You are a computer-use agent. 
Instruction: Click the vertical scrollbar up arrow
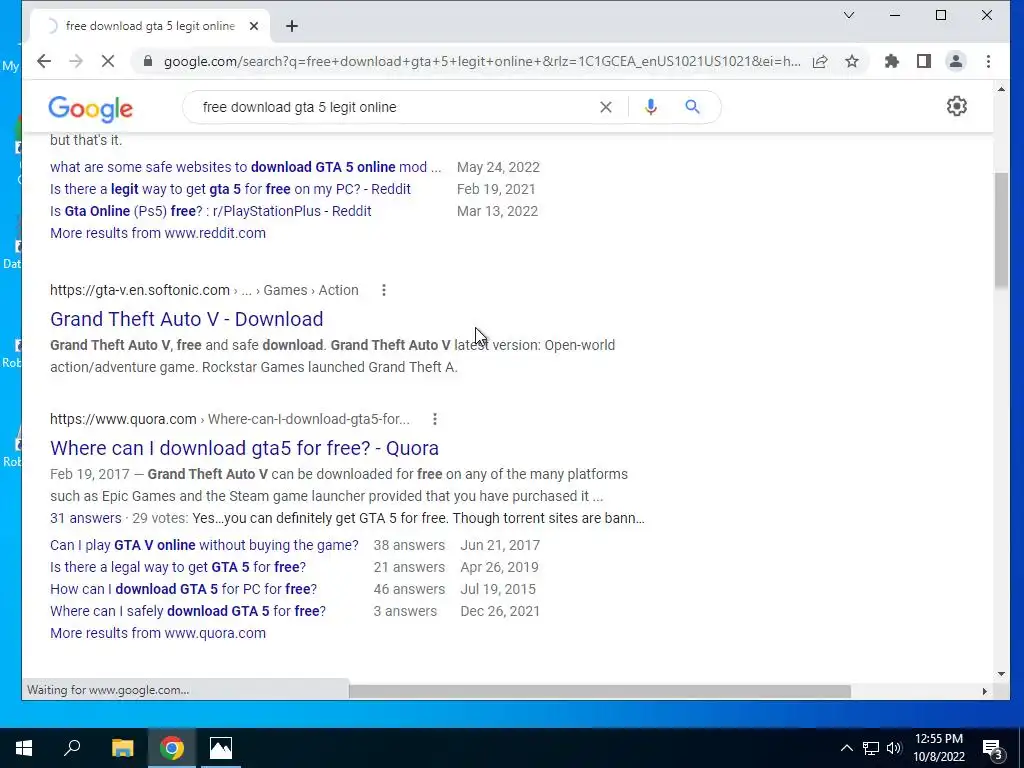tap(1001, 89)
